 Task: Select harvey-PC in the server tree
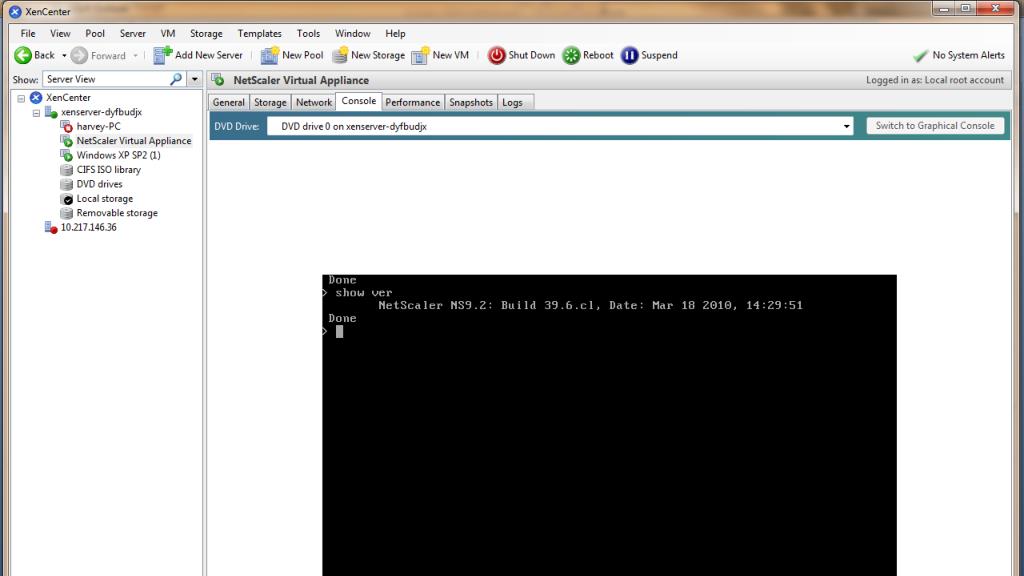click(x=99, y=127)
